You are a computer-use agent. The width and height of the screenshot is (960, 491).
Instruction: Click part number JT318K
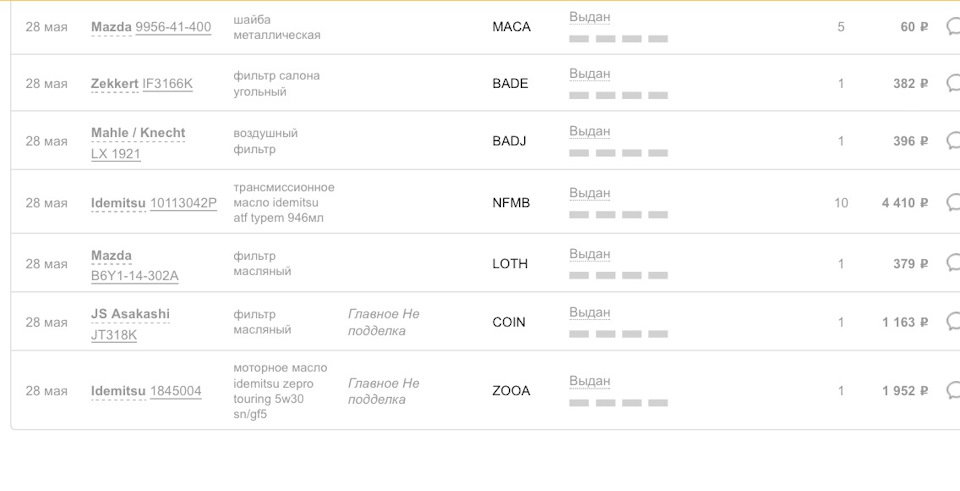114,335
